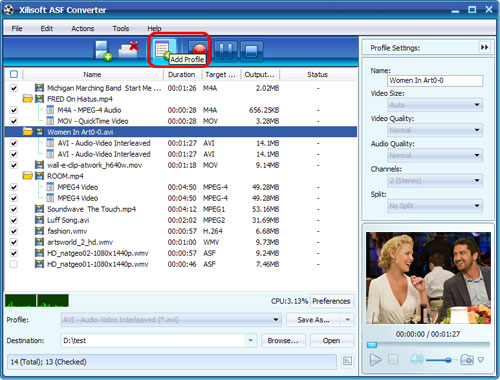The height and width of the screenshot is (380, 500).
Task: Open the Actions menu
Action: pos(83,28)
